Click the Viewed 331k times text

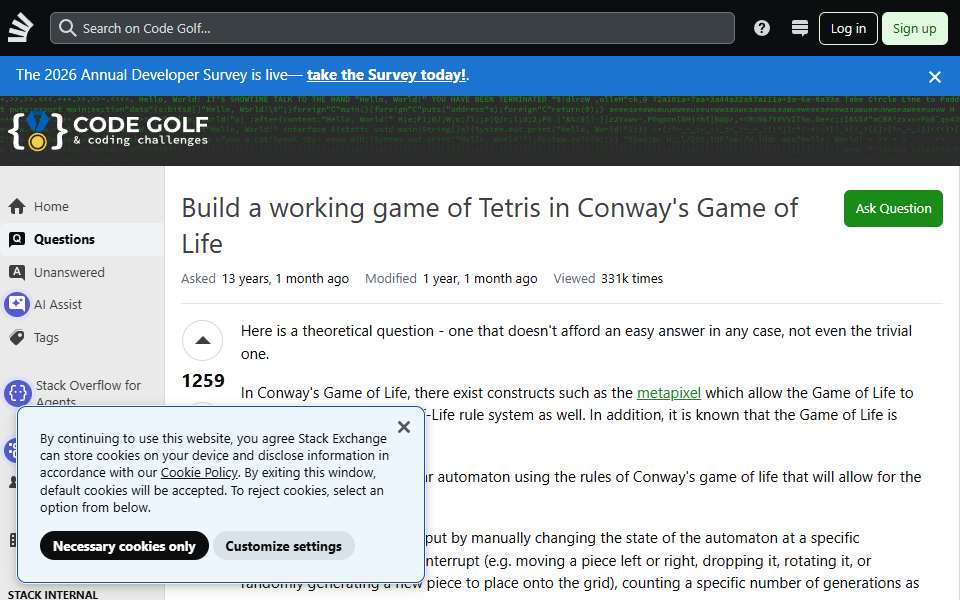(x=608, y=279)
